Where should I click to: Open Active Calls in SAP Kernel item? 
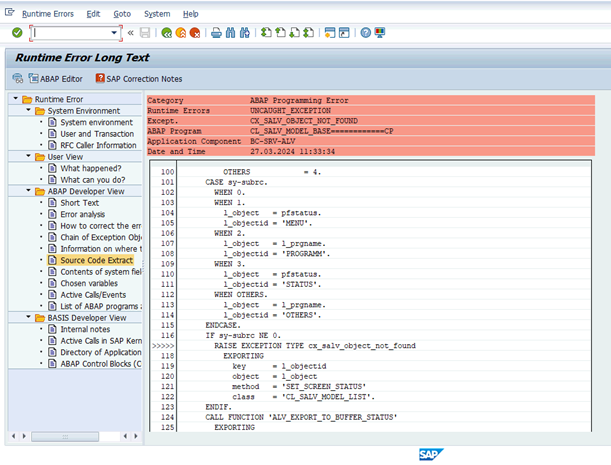coord(101,341)
